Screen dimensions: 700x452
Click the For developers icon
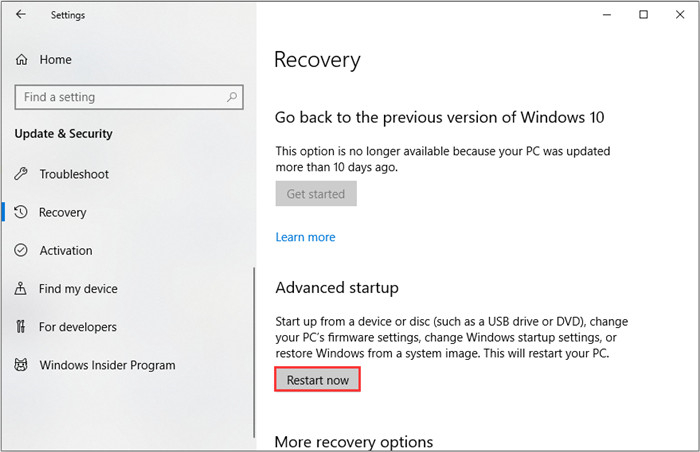click(21, 327)
